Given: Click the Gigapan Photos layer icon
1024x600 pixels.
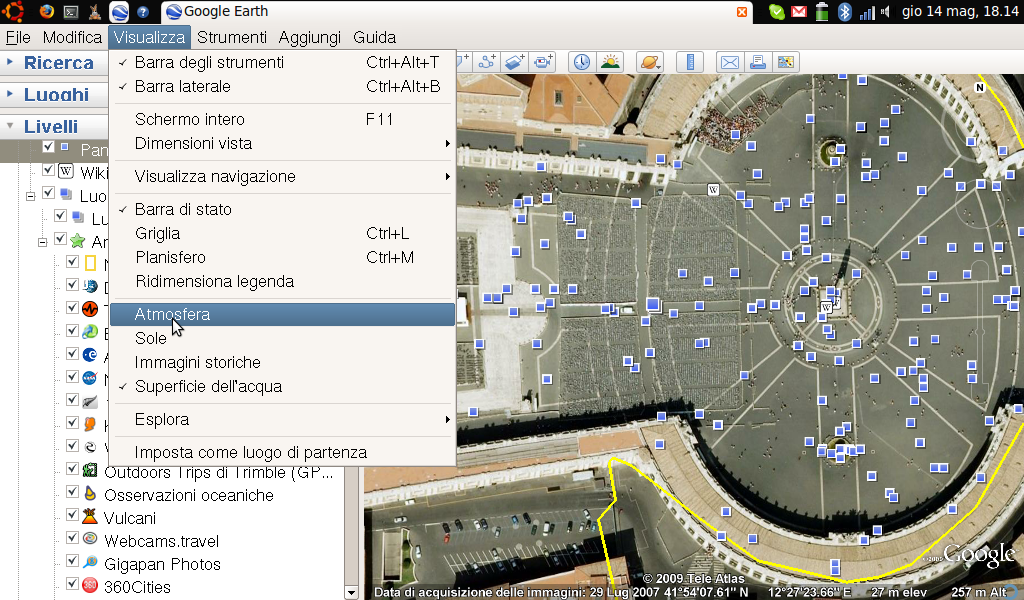Looking at the screenshot, I should (90, 563).
